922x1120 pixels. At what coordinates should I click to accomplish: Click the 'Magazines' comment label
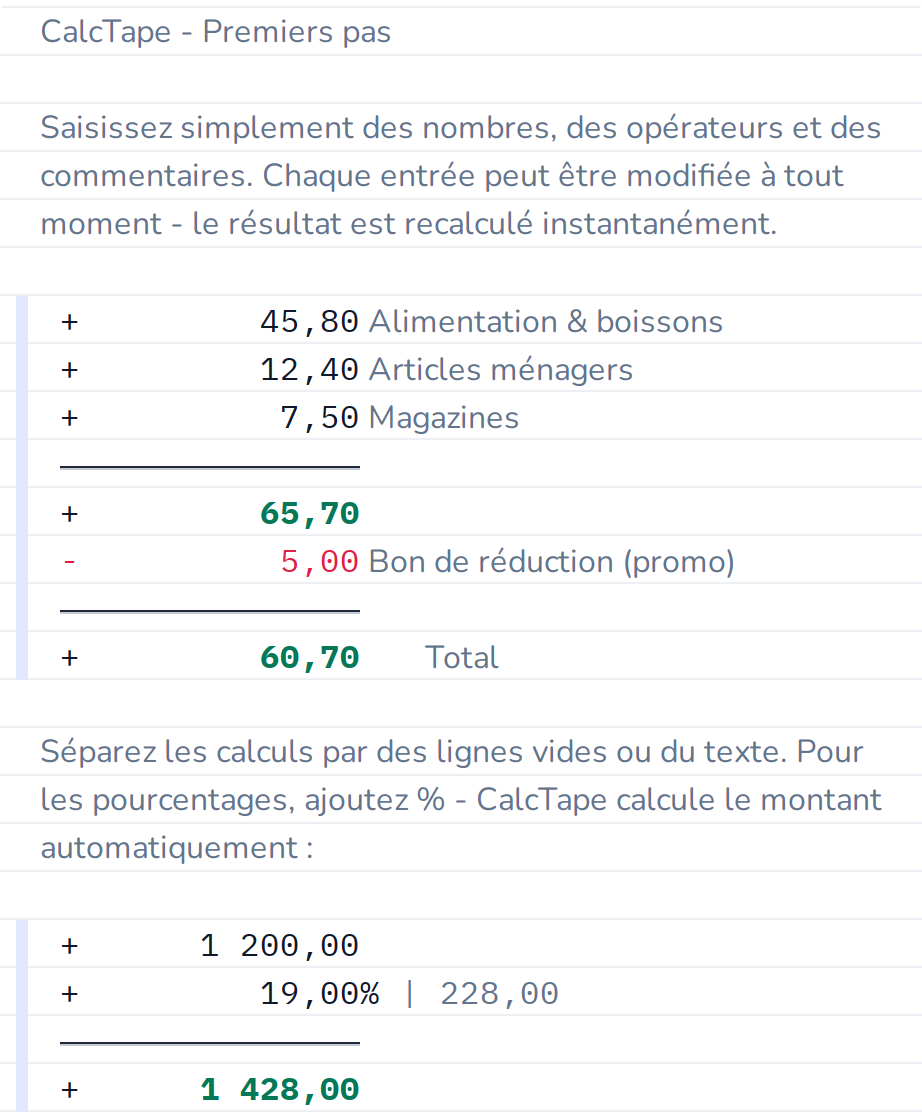click(444, 418)
